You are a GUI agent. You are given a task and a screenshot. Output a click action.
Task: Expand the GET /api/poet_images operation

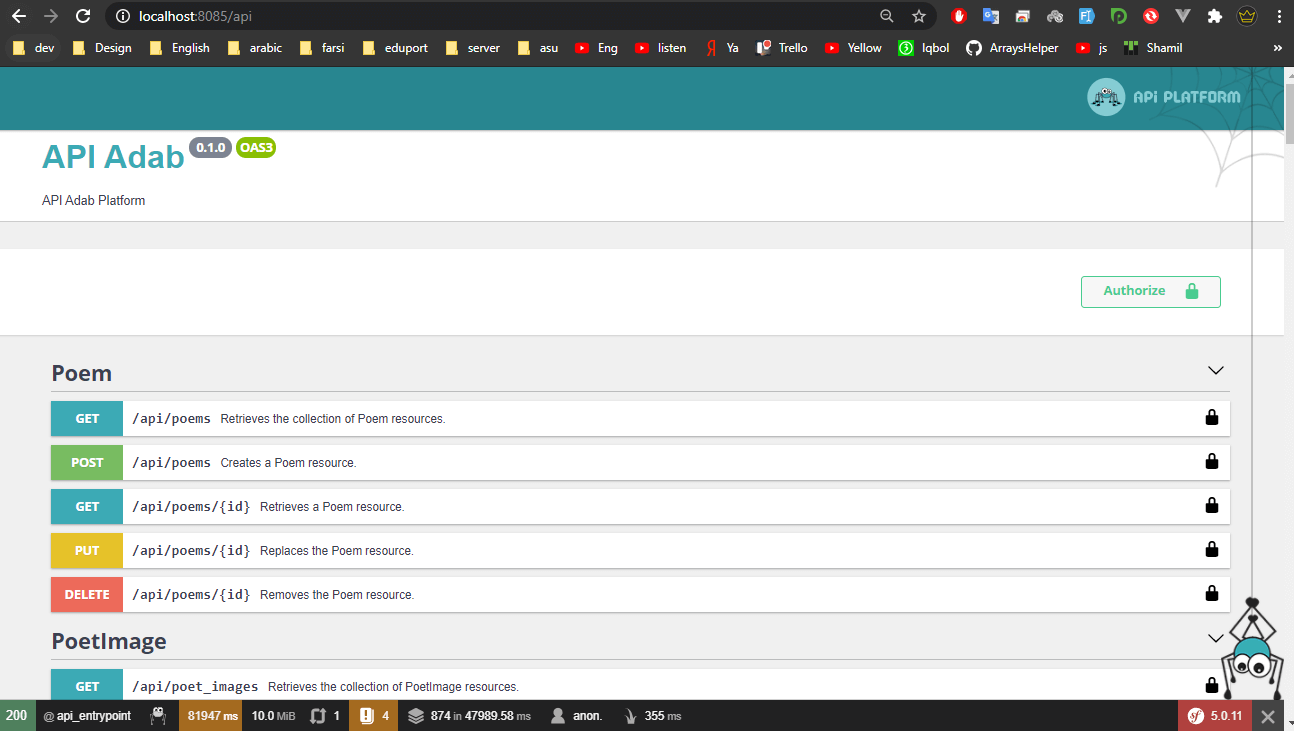click(x=640, y=686)
